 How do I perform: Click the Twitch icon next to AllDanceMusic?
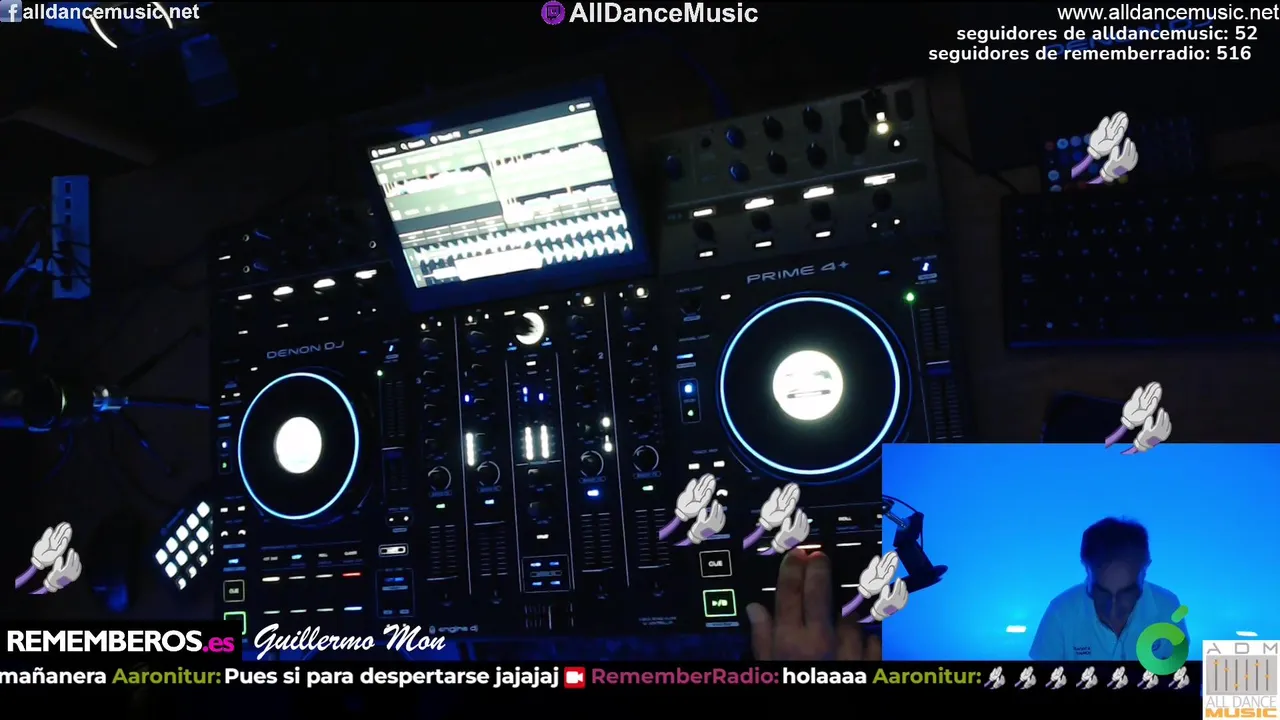[x=552, y=13]
